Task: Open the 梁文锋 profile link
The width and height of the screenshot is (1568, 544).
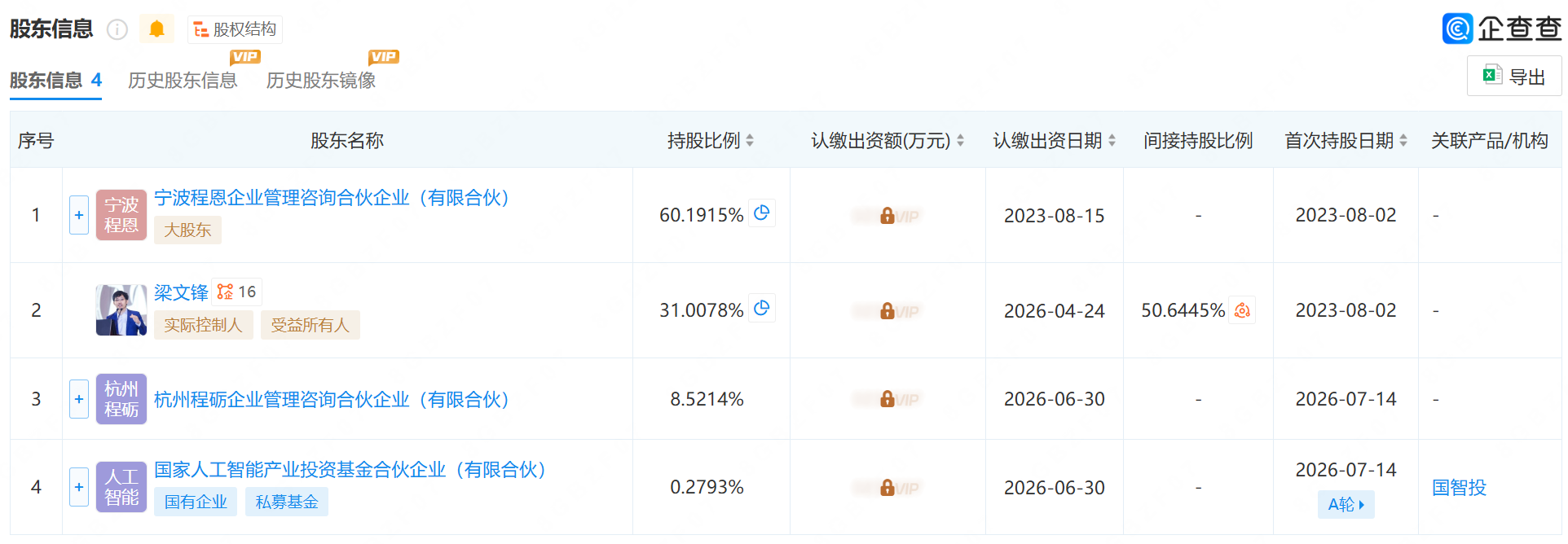Action: click(181, 292)
